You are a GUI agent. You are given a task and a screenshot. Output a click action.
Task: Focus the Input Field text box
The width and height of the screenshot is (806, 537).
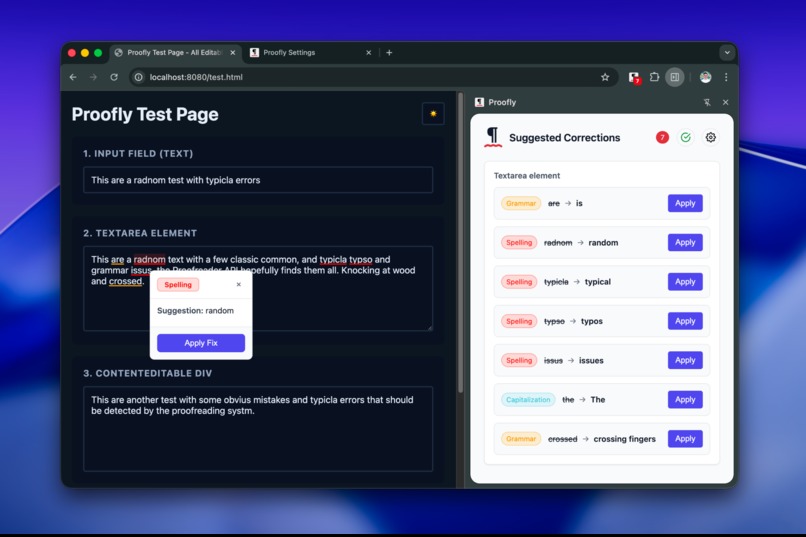(258, 180)
